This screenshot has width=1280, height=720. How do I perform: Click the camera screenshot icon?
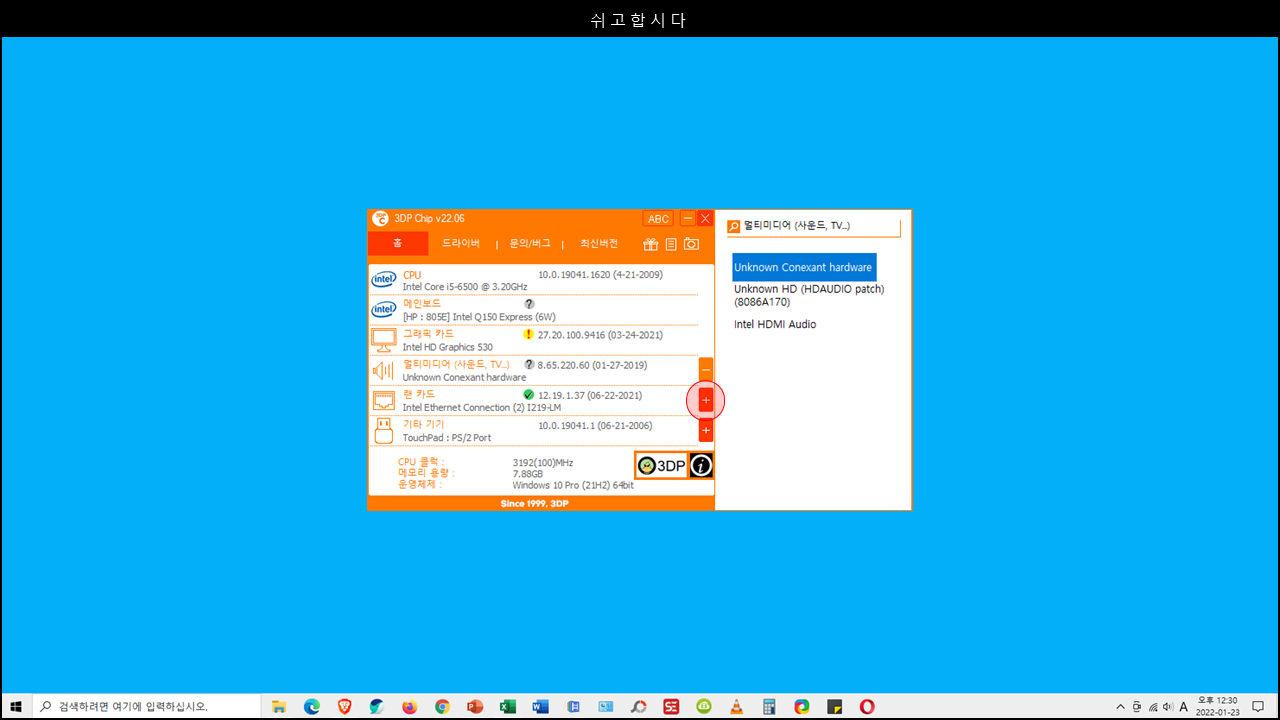point(691,244)
